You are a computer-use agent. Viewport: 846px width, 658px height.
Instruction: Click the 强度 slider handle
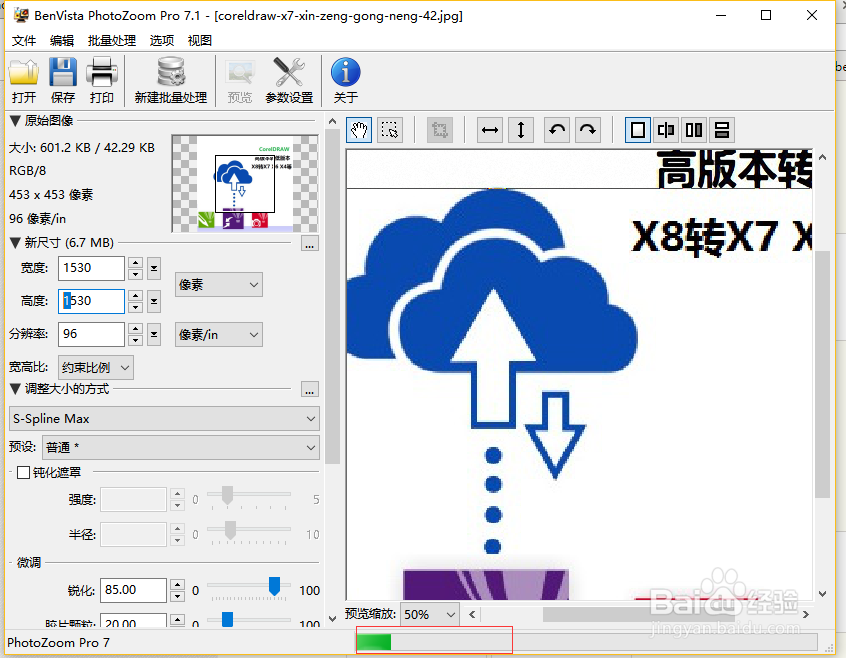click(228, 495)
